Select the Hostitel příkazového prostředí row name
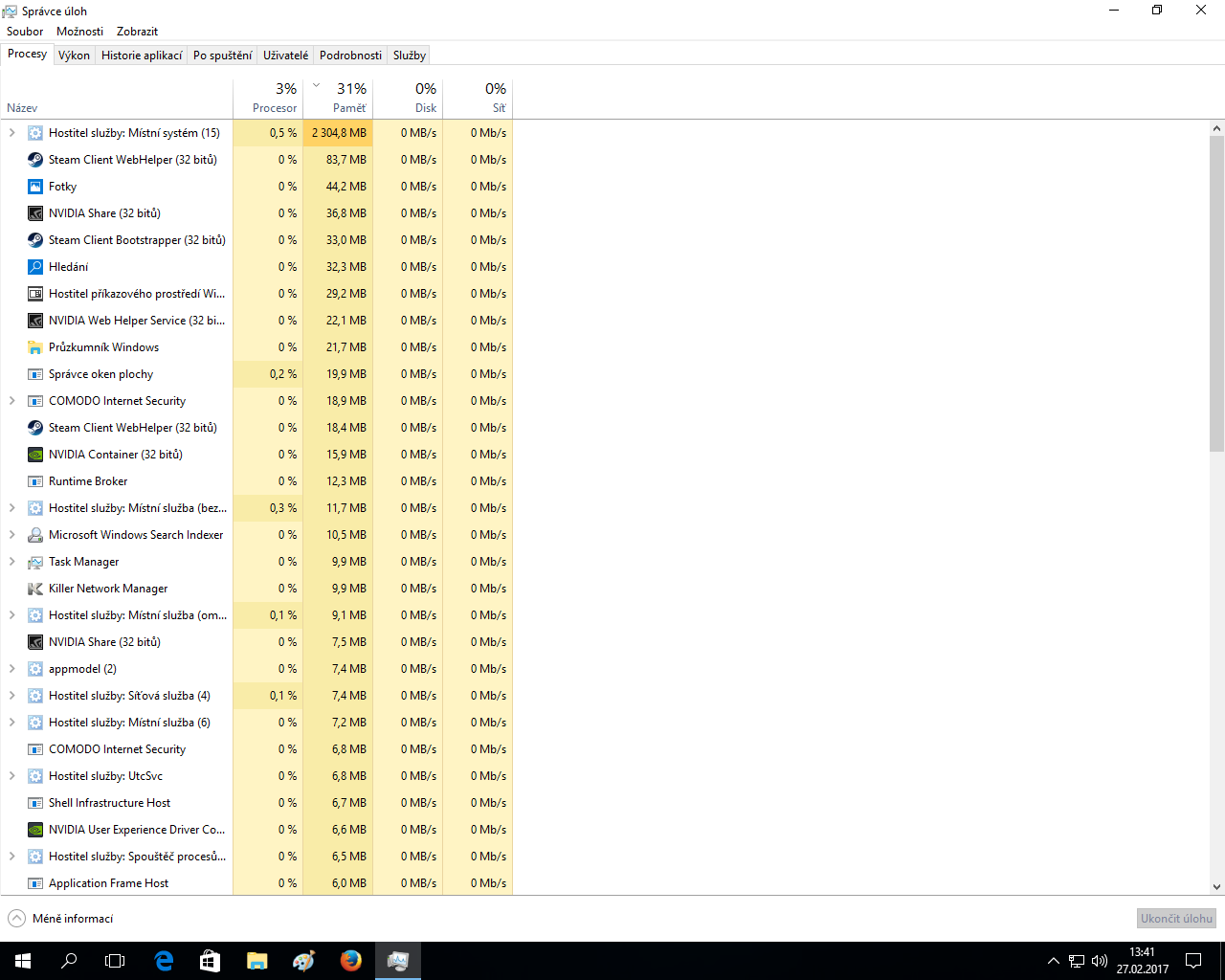Image resolution: width=1225 pixels, height=980 pixels. (137, 294)
